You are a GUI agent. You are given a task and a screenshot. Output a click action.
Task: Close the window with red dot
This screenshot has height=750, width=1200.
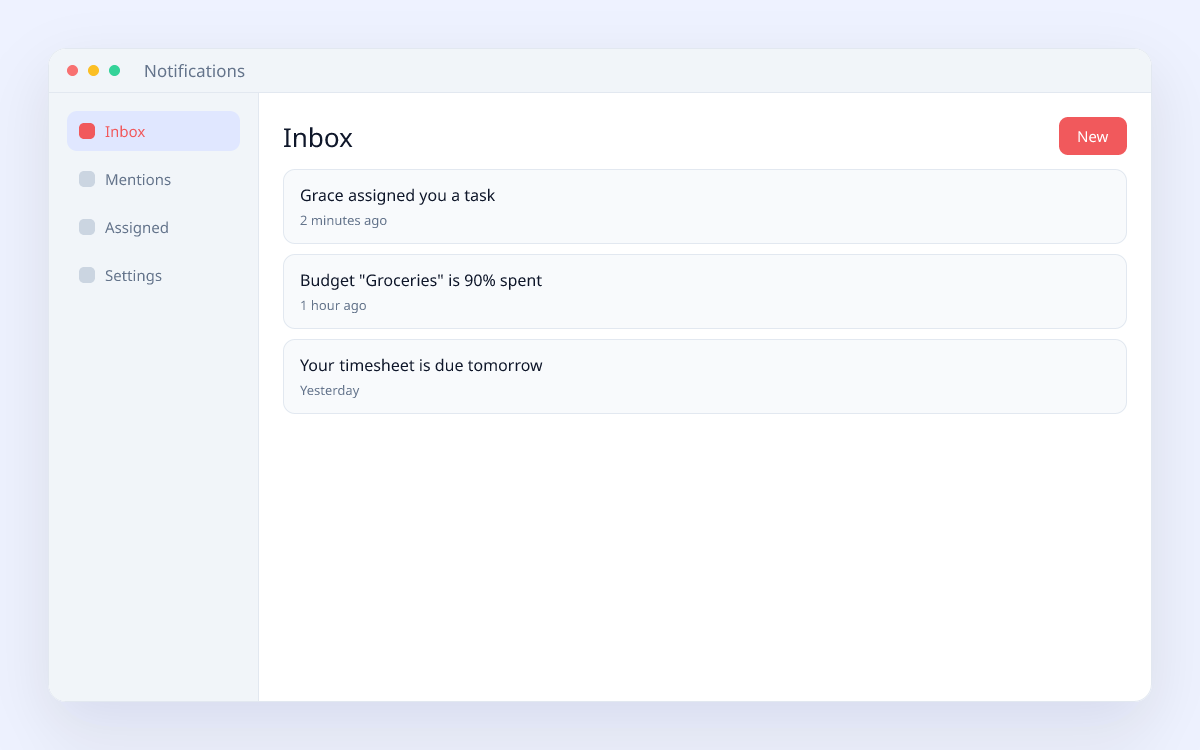pyautogui.click(x=72, y=70)
